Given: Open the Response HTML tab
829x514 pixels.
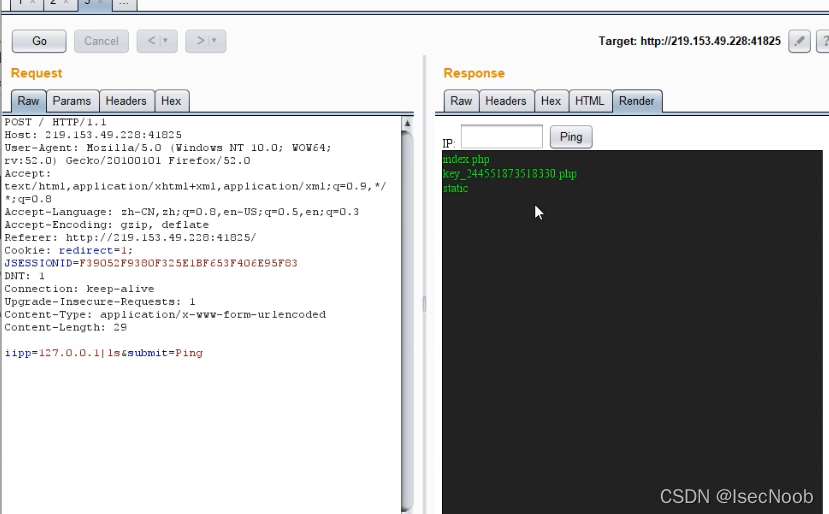Looking at the screenshot, I should (x=589, y=101).
